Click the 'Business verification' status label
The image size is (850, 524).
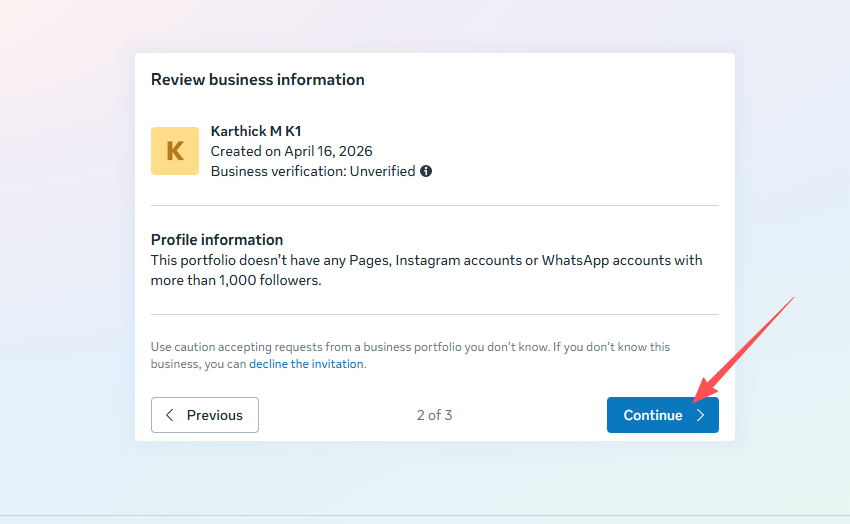(277, 171)
